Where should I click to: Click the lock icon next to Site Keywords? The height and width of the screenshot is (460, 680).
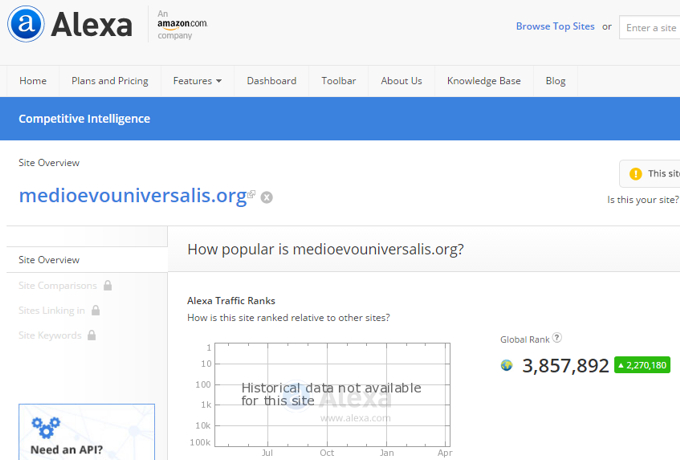(x=92, y=335)
